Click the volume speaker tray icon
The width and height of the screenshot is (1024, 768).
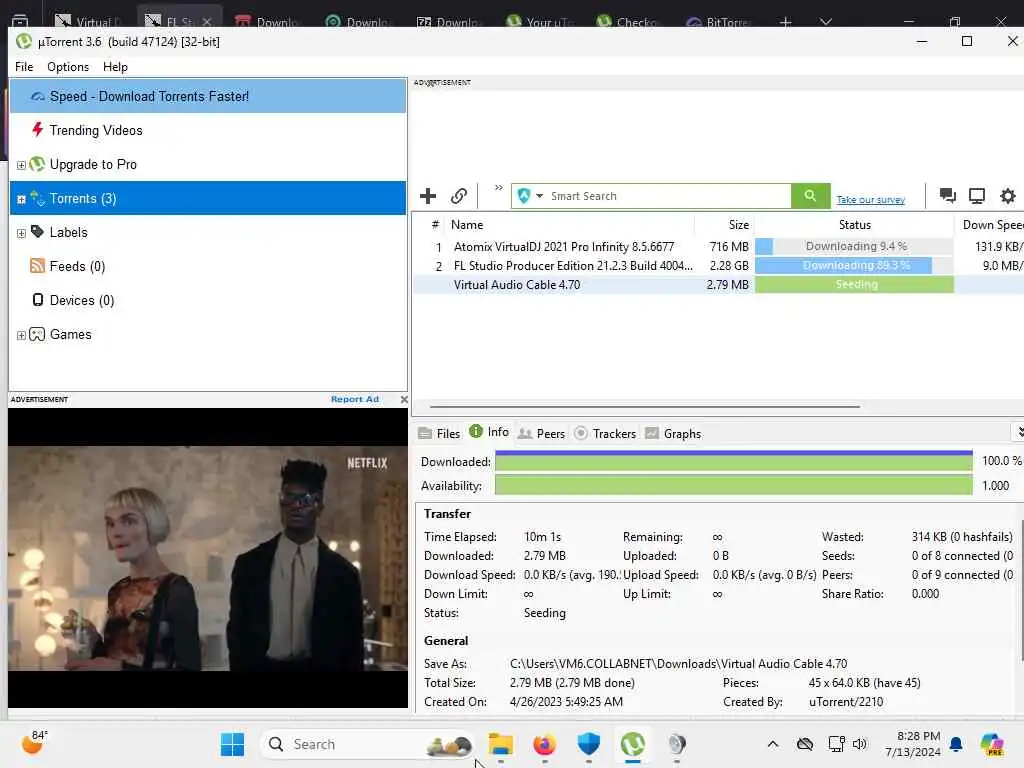pyautogui.click(x=859, y=744)
